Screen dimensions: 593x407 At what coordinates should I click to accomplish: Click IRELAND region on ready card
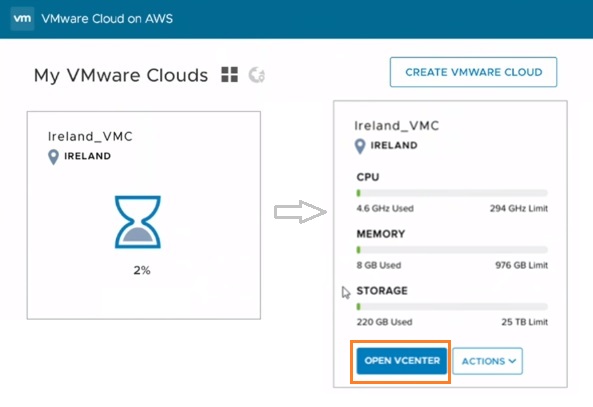click(x=394, y=146)
